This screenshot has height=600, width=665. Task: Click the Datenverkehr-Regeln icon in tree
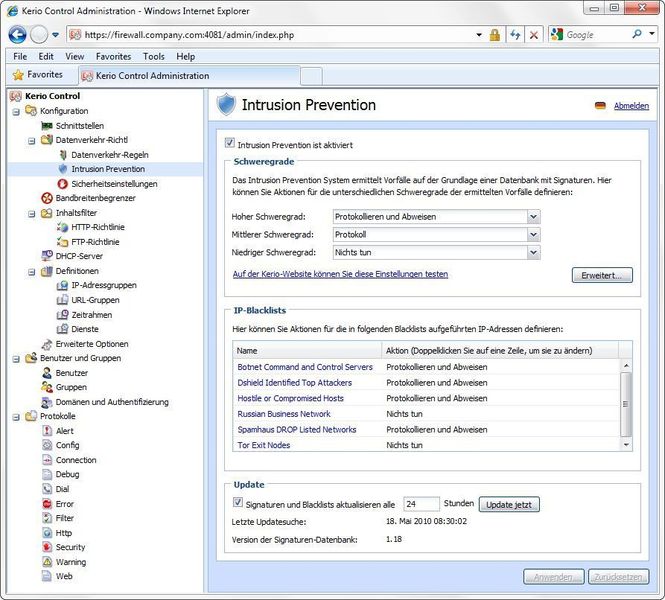click(x=63, y=155)
